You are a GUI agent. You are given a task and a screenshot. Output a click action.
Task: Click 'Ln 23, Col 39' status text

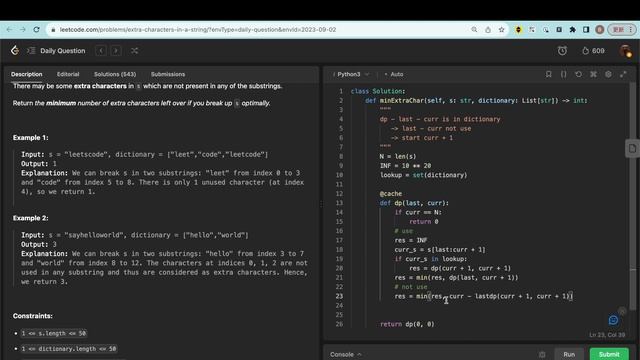pyautogui.click(x=607, y=335)
